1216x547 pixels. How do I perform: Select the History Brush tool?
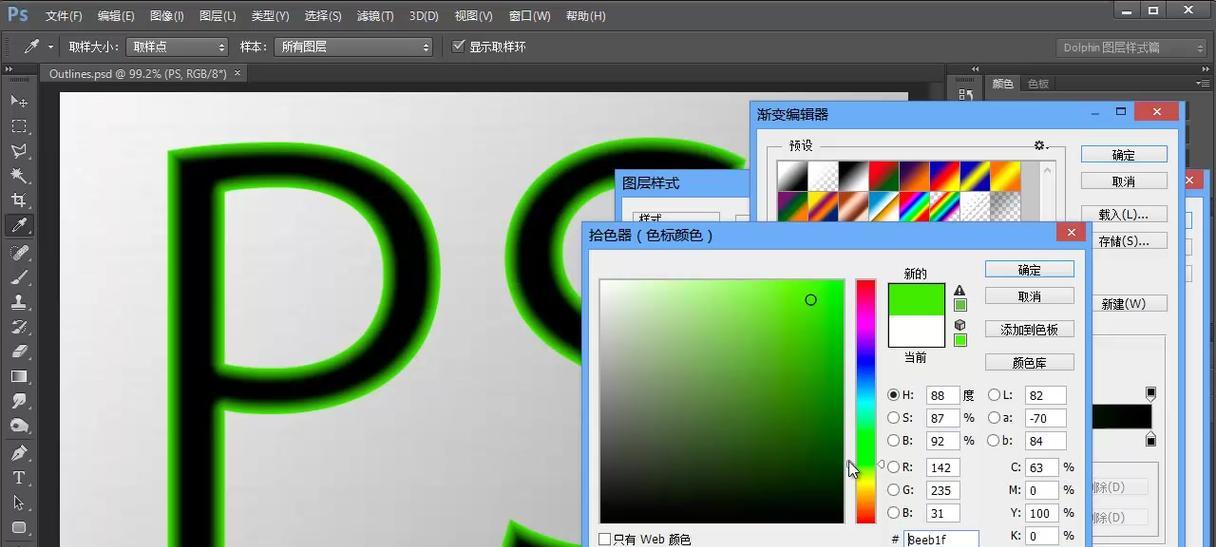point(19,327)
